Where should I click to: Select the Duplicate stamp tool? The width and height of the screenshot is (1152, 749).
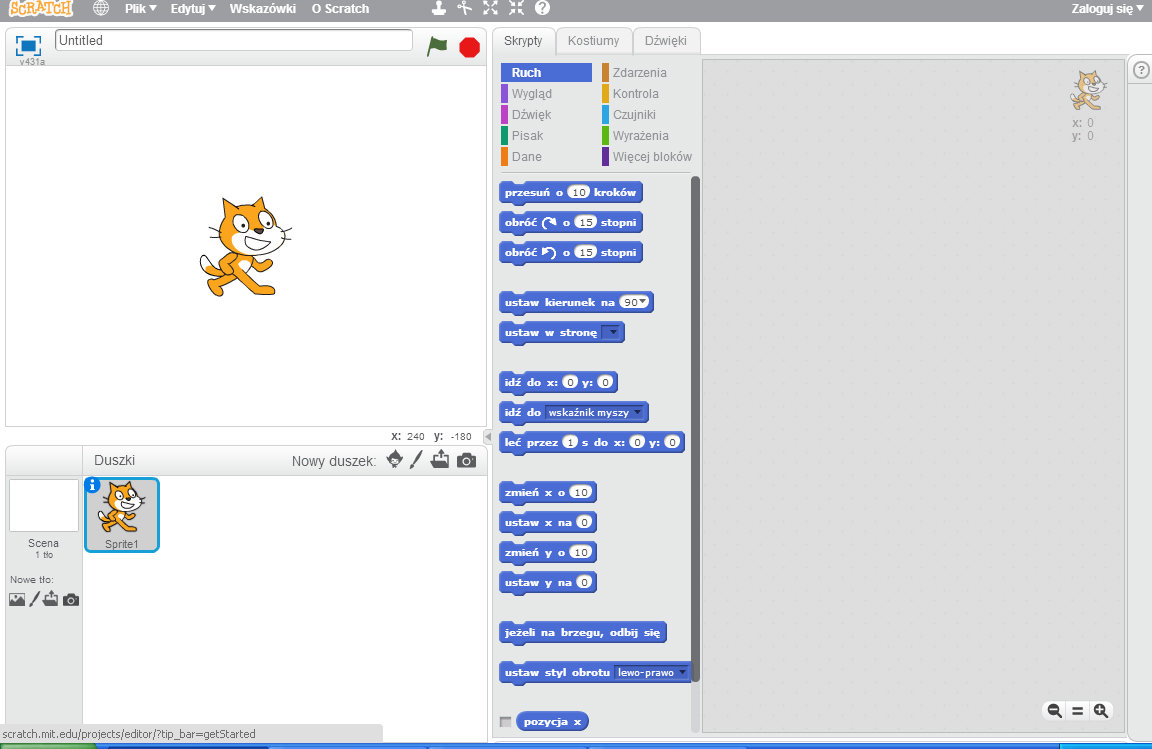[439, 8]
